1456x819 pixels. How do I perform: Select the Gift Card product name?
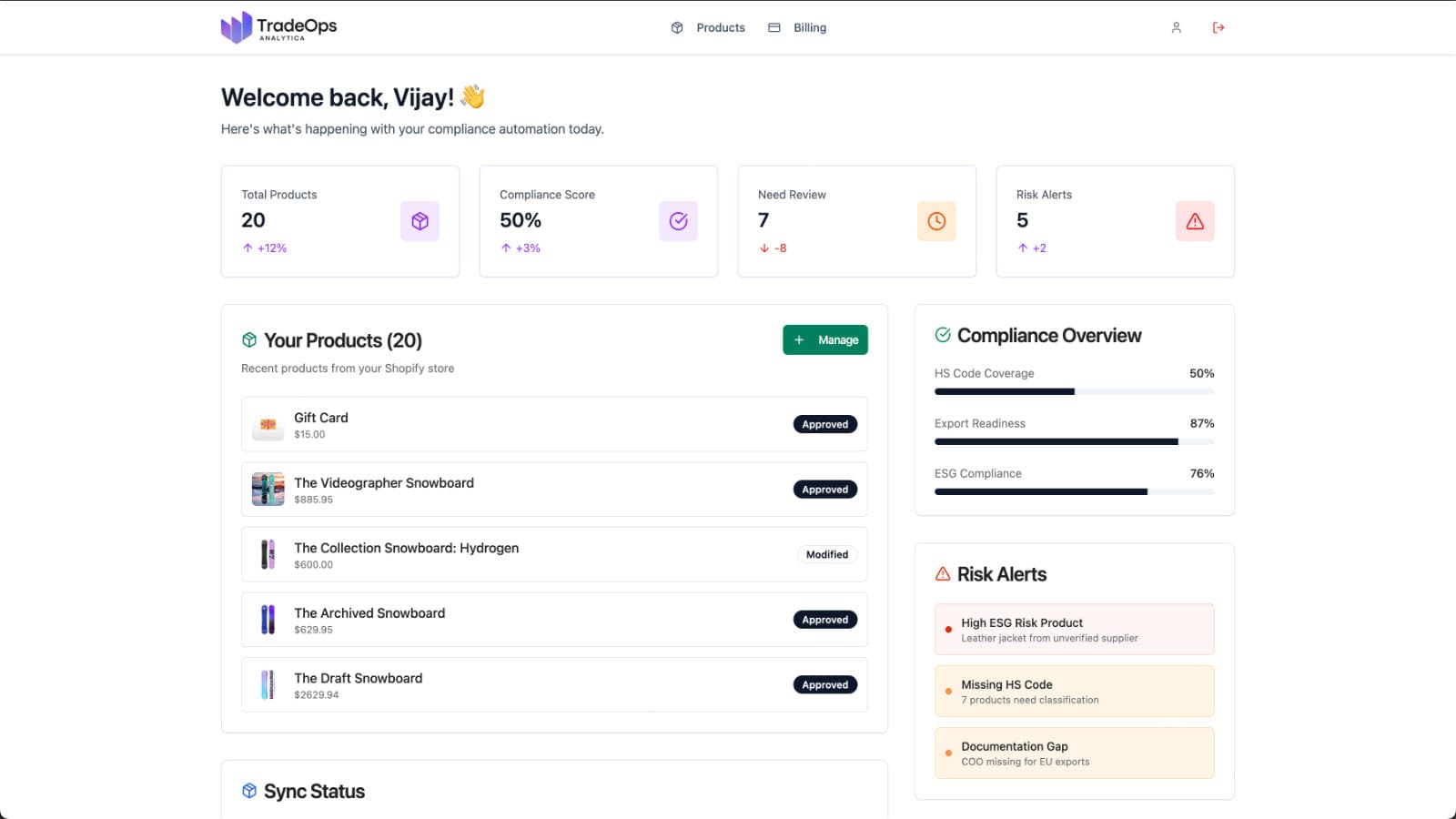[x=320, y=418]
